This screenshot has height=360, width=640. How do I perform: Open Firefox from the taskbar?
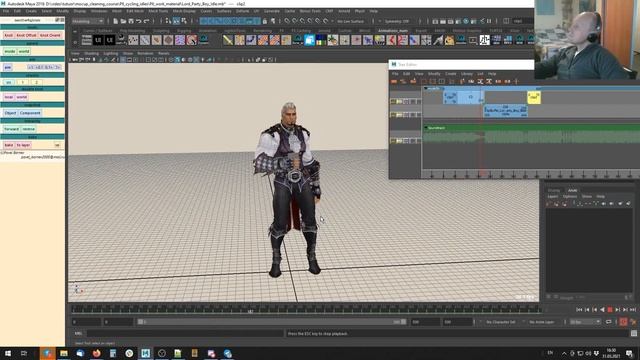[97, 353]
